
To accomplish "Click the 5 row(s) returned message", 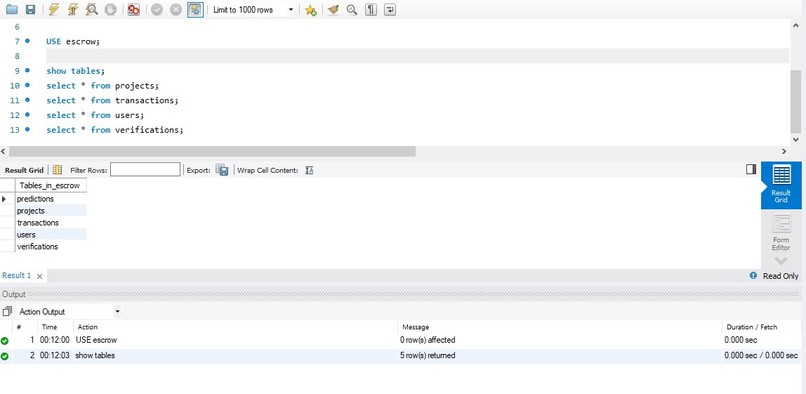I will (x=427, y=355).
